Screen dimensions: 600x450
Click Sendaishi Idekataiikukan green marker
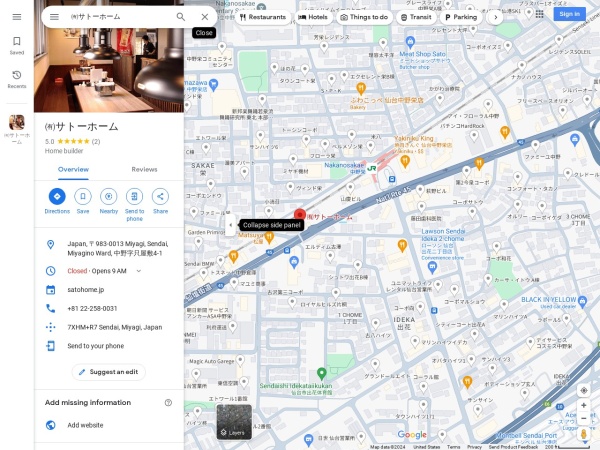pos(322,373)
